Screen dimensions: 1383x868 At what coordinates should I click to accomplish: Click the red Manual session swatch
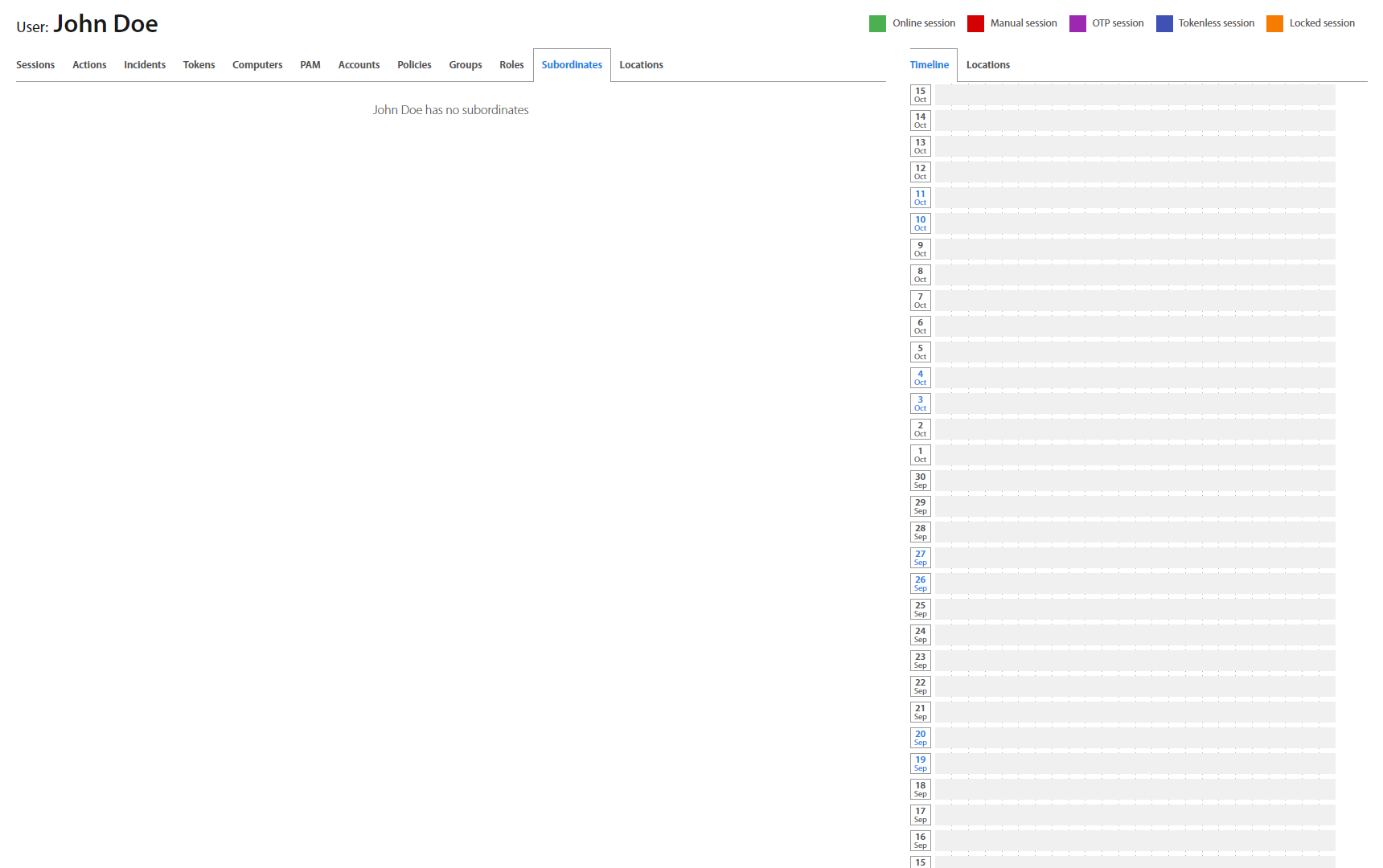(975, 23)
